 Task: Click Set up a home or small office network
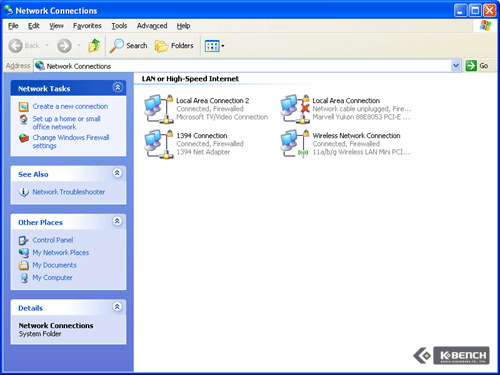[66, 123]
